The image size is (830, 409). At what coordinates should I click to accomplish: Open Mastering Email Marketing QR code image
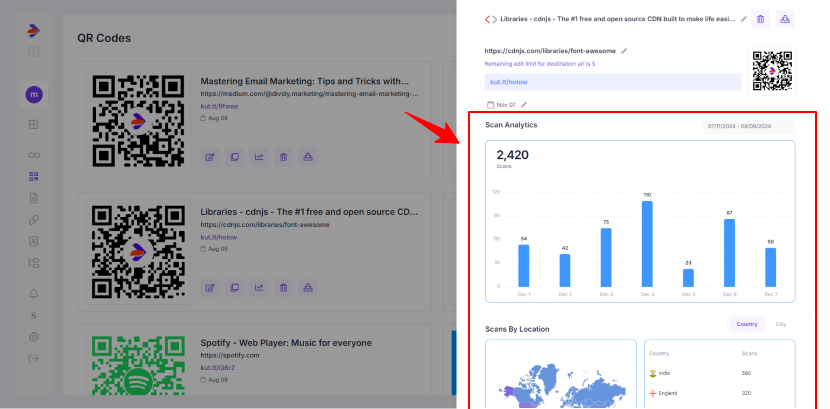[x=139, y=120]
